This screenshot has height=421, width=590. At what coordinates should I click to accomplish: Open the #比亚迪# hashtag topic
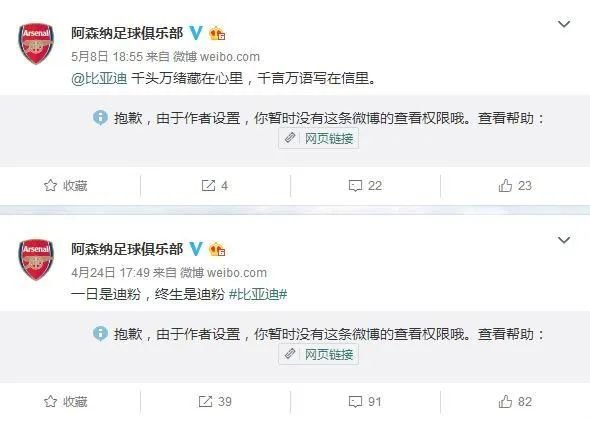click(258, 294)
